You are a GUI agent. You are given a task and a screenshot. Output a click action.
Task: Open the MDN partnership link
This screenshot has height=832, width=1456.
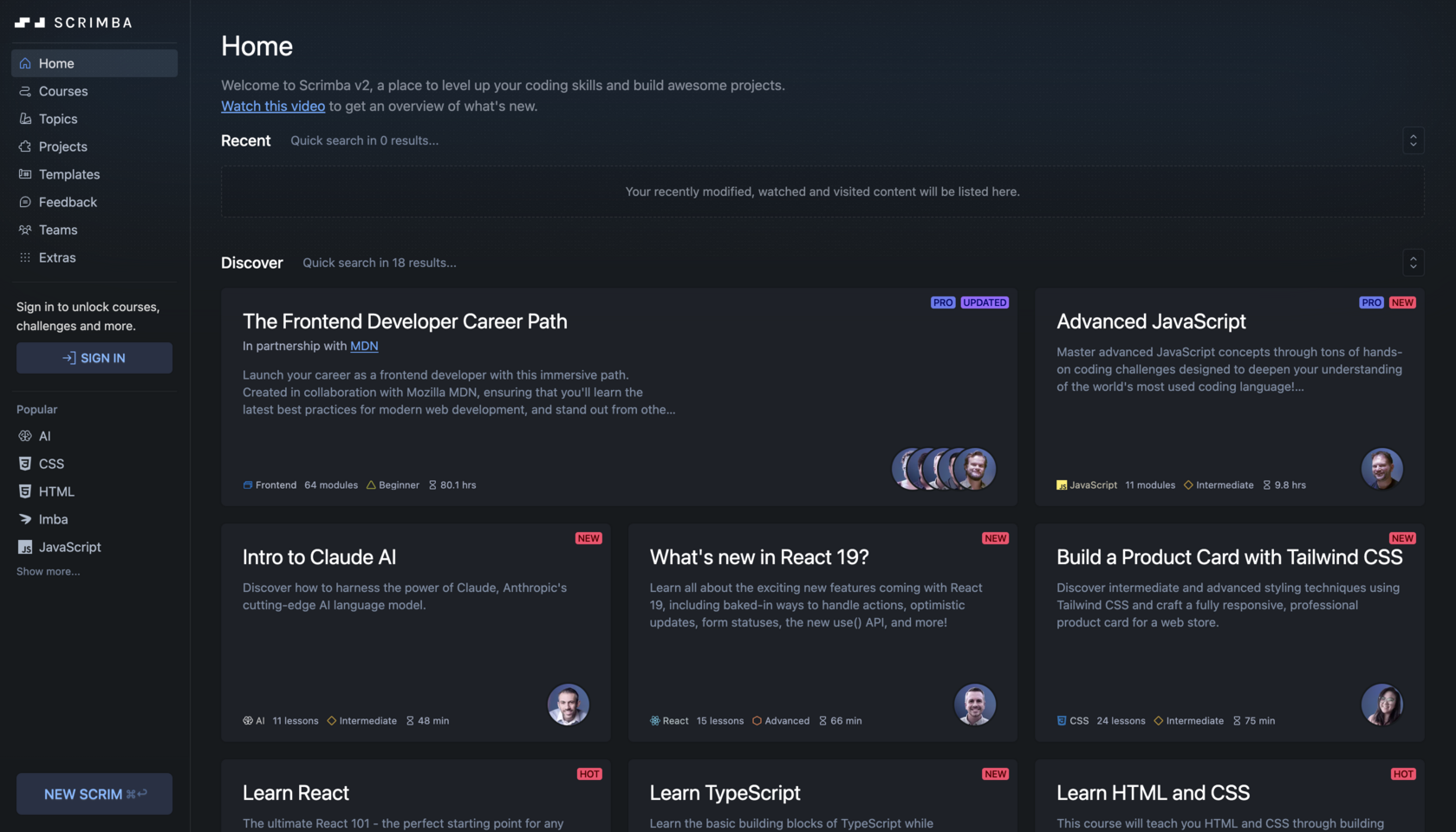364,346
